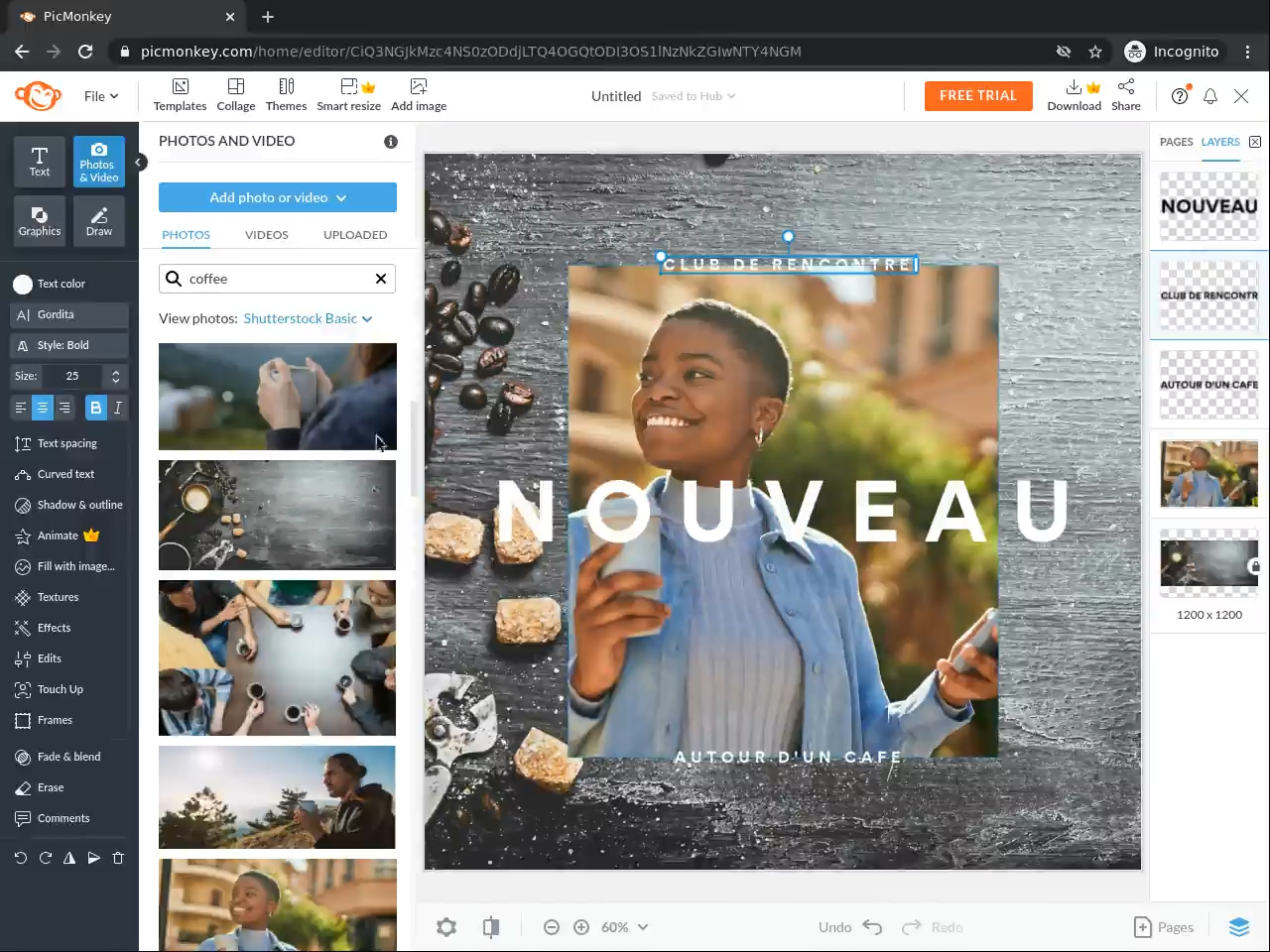Open the help question mark

1180,96
